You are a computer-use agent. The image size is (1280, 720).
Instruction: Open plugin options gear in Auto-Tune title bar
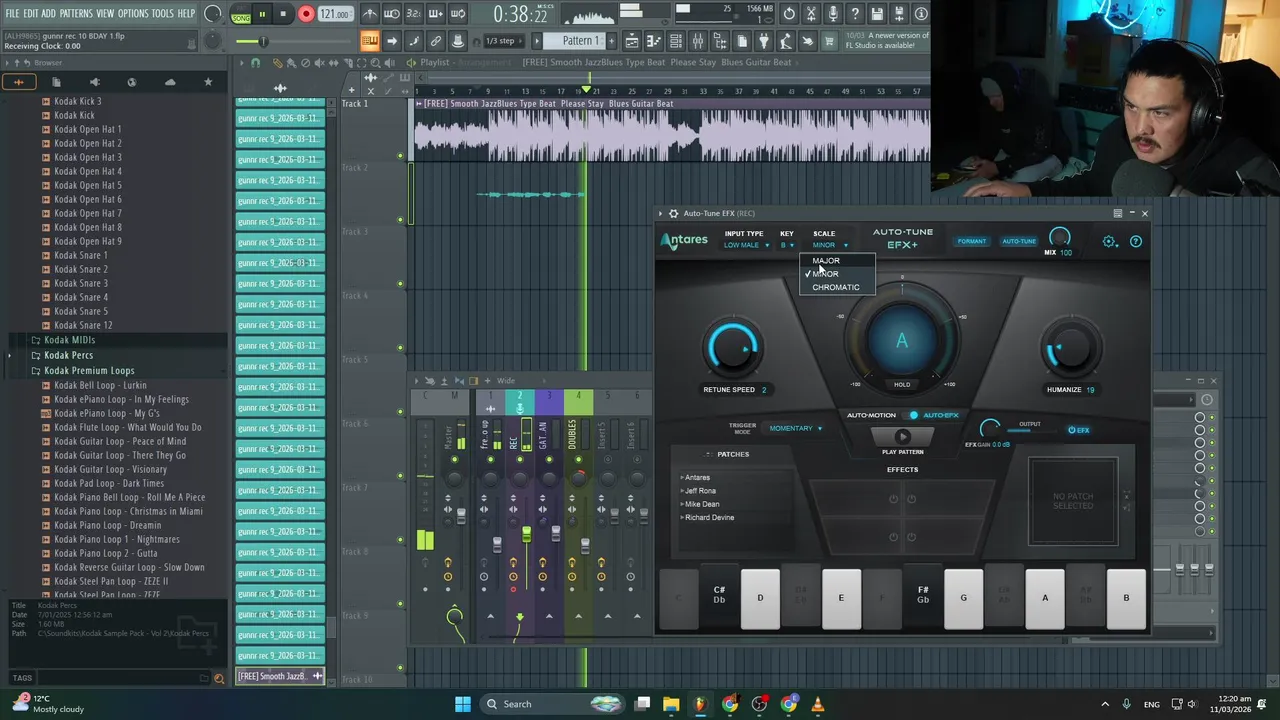point(673,213)
